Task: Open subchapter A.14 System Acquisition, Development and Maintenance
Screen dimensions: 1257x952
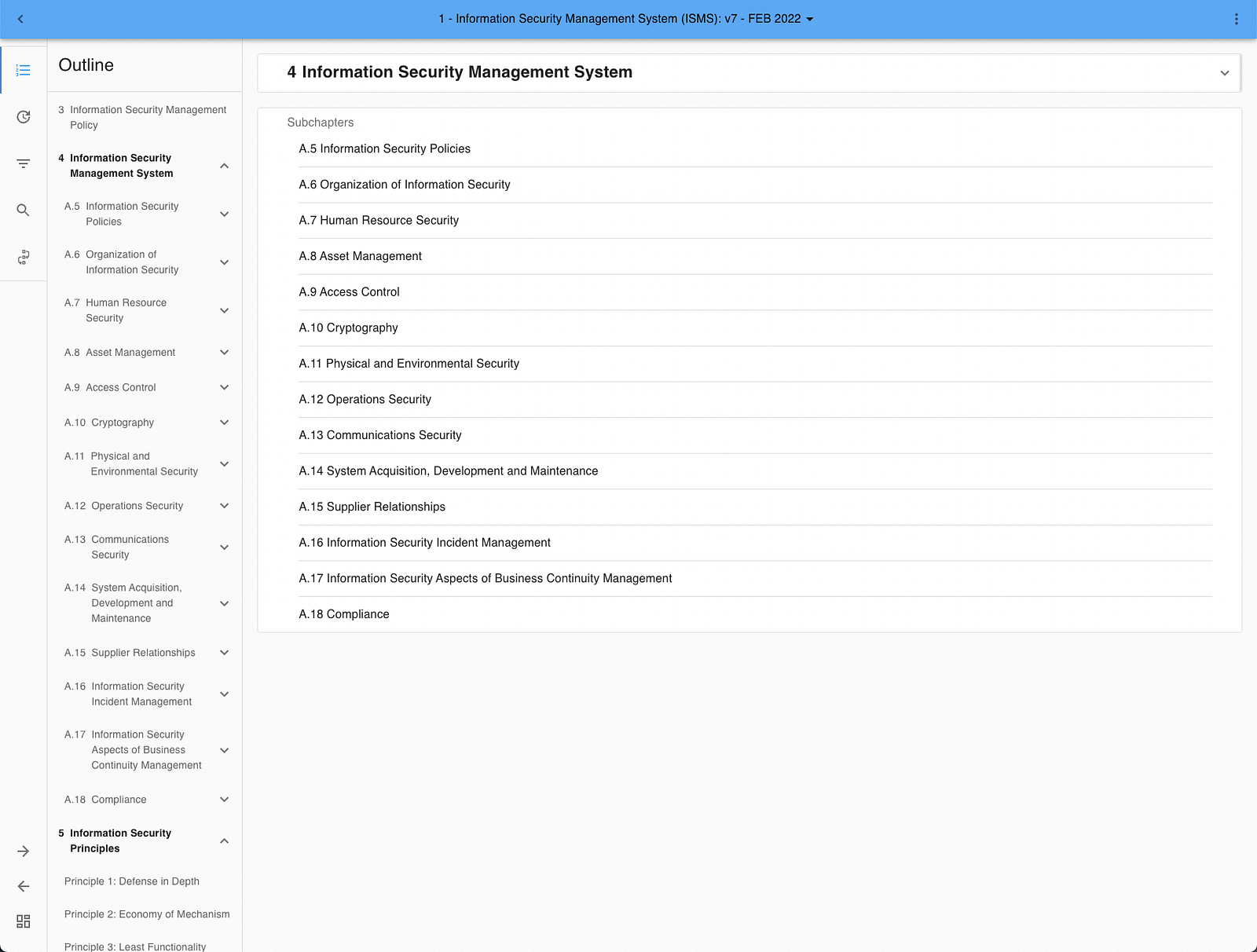Action: 448,471
